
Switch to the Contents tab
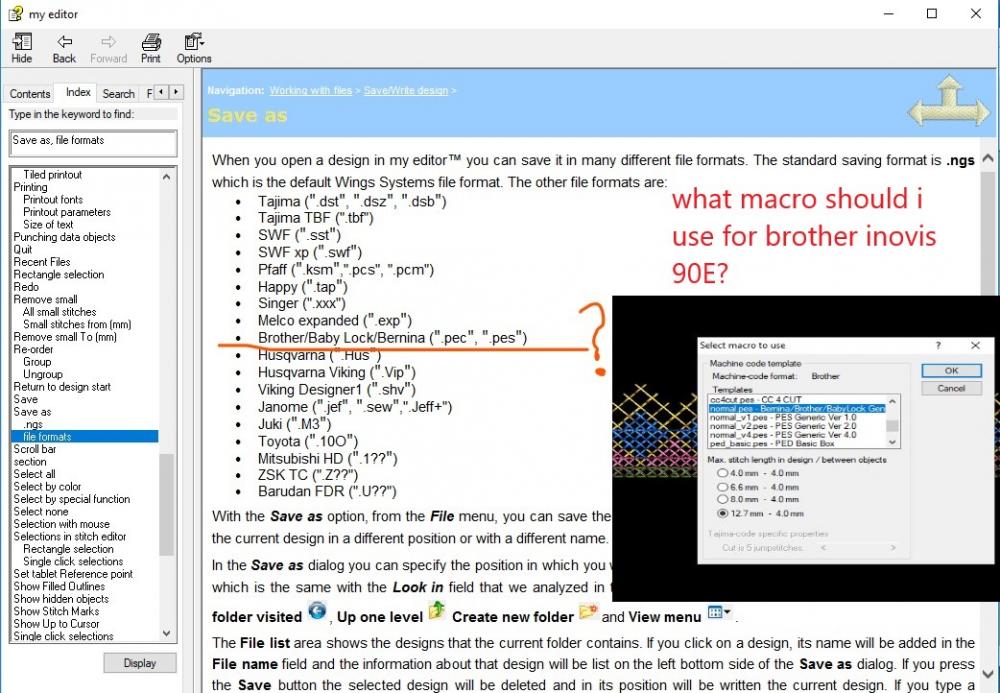[29, 92]
